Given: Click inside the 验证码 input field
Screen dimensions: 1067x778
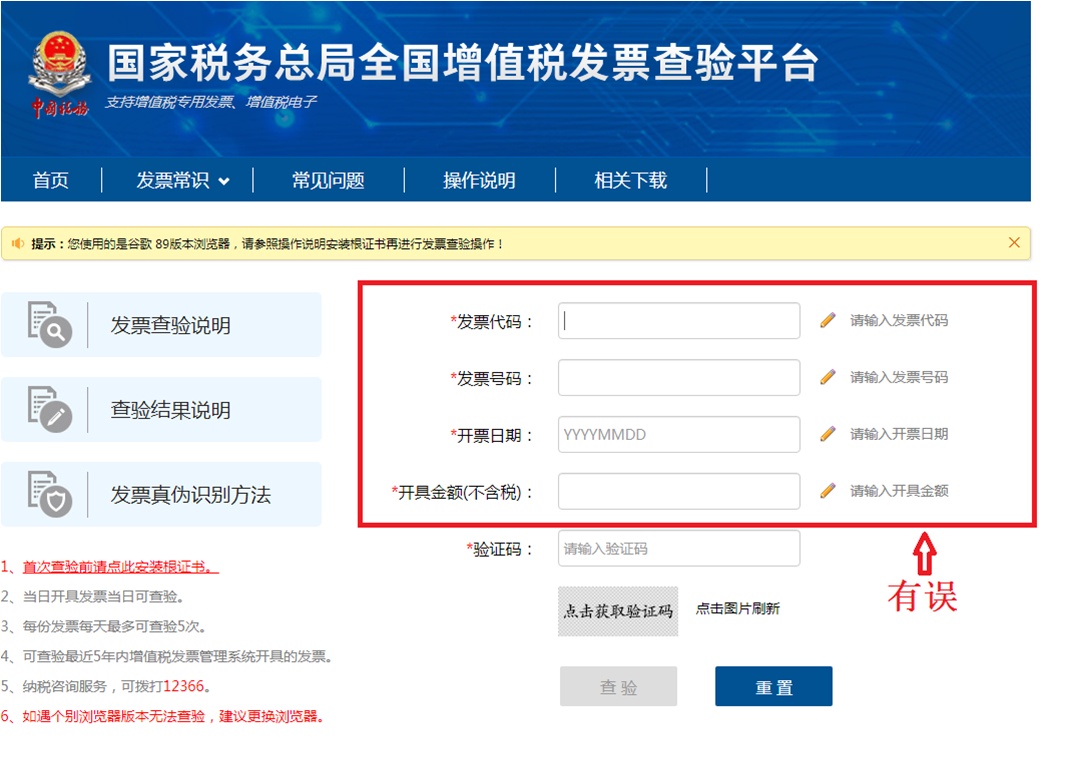Looking at the screenshot, I should pyautogui.click(x=679, y=548).
